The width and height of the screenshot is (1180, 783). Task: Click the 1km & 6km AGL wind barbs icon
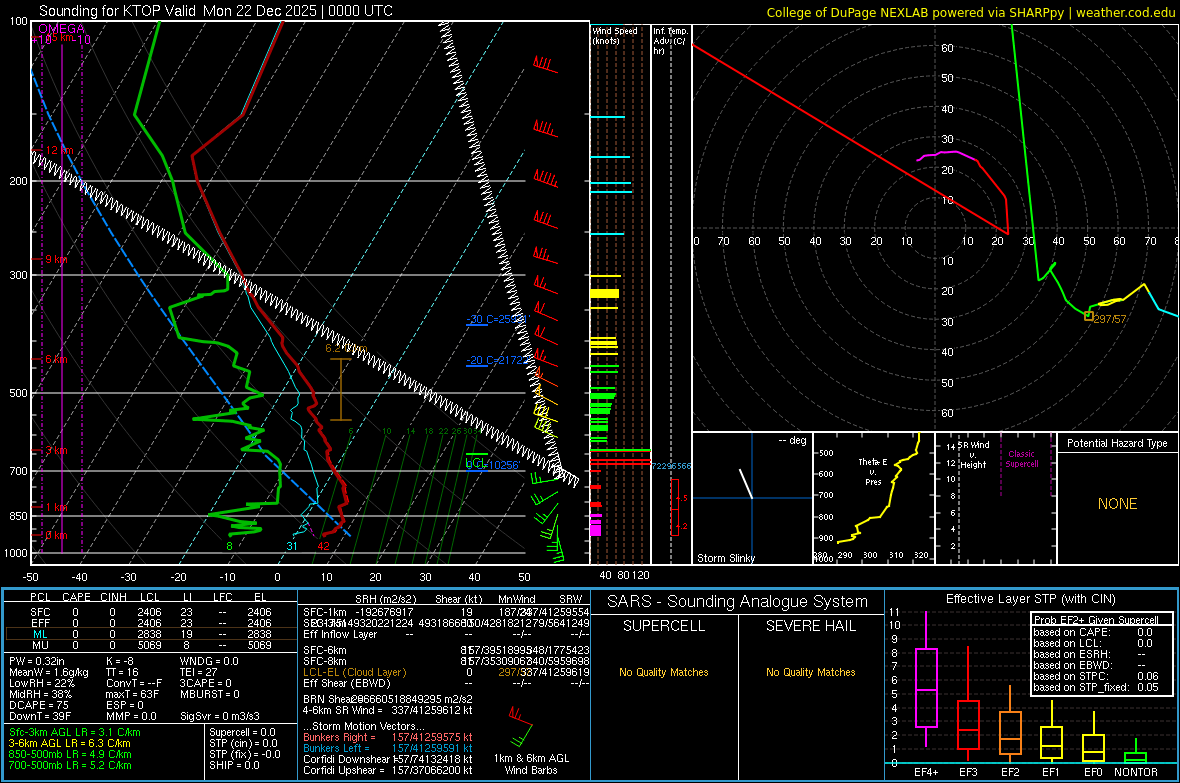click(x=520, y=726)
